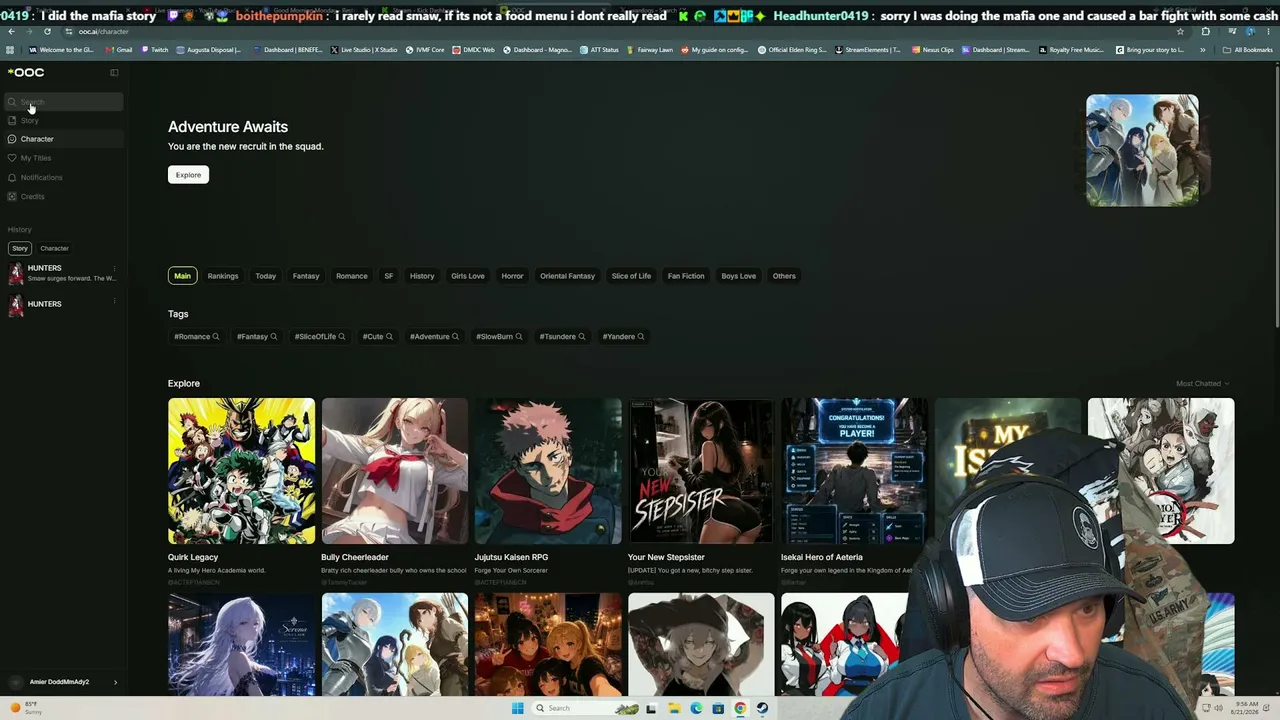
Task: Open the All Bookmarks folder
Action: (1248, 50)
